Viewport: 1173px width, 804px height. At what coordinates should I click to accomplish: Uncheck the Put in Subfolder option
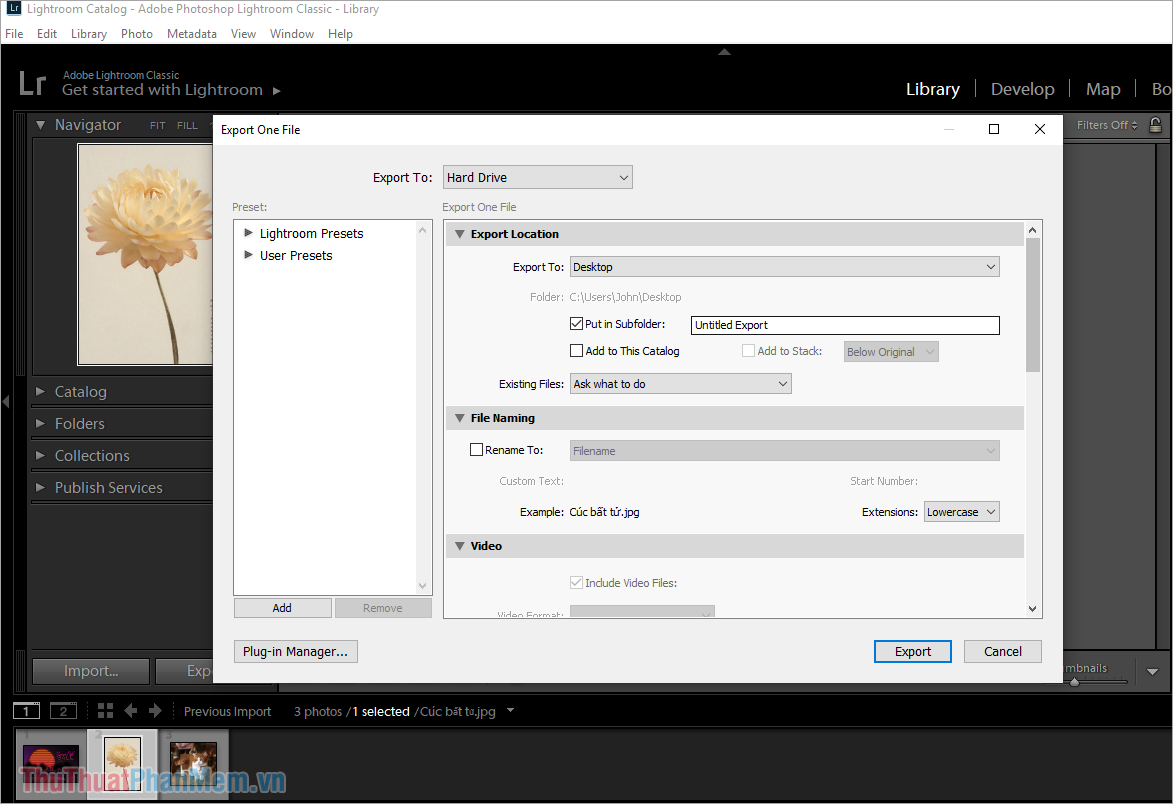[x=577, y=323]
